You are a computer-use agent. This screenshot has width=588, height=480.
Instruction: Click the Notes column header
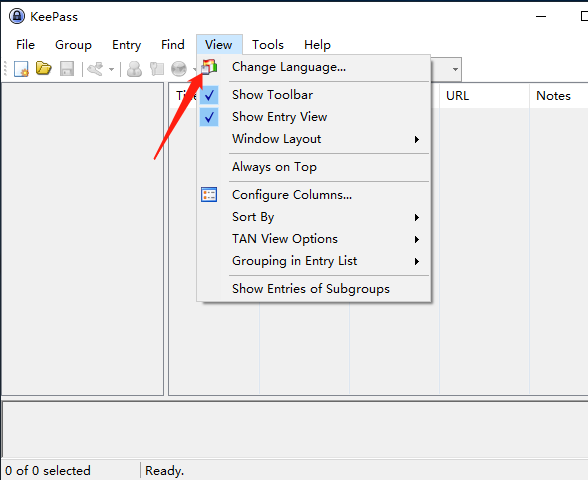pos(553,96)
